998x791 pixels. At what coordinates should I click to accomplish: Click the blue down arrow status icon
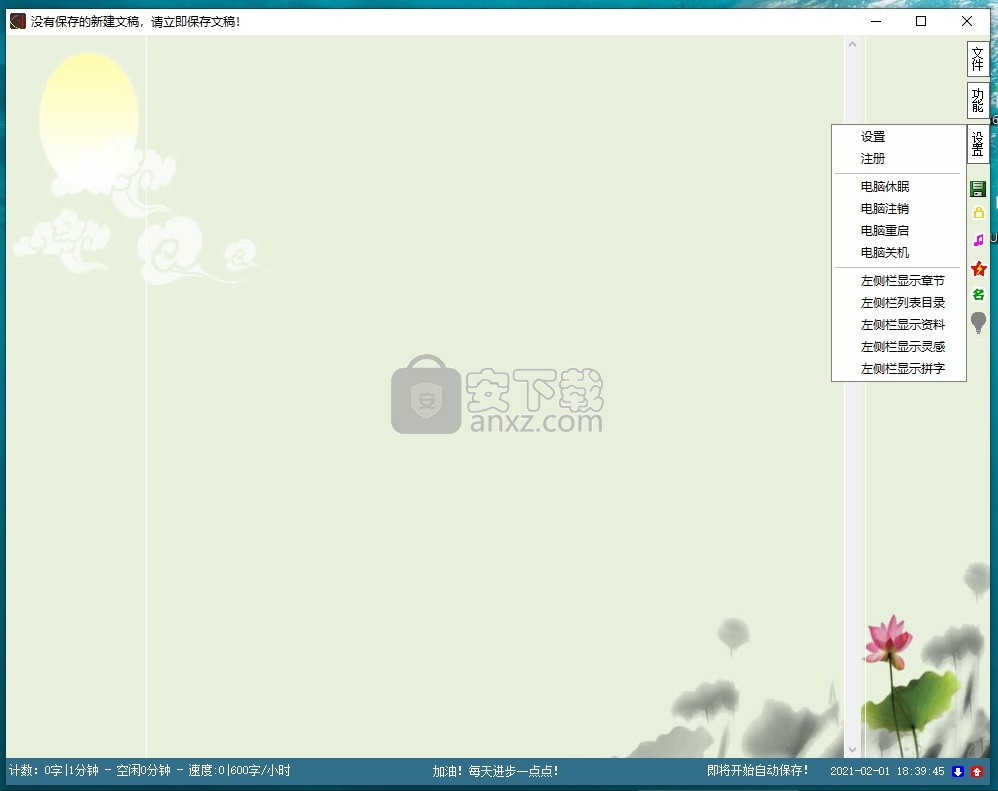tap(958, 771)
